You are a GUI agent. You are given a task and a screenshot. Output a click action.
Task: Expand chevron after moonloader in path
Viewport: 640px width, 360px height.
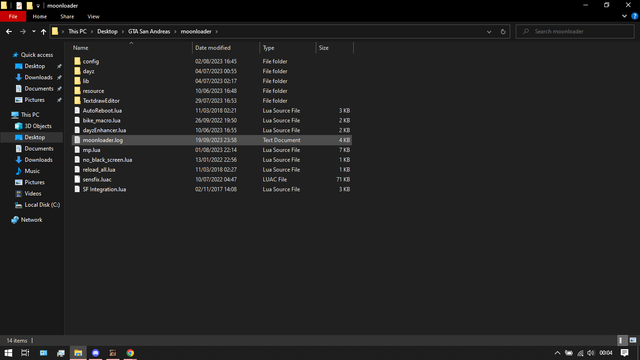coord(216,31)
